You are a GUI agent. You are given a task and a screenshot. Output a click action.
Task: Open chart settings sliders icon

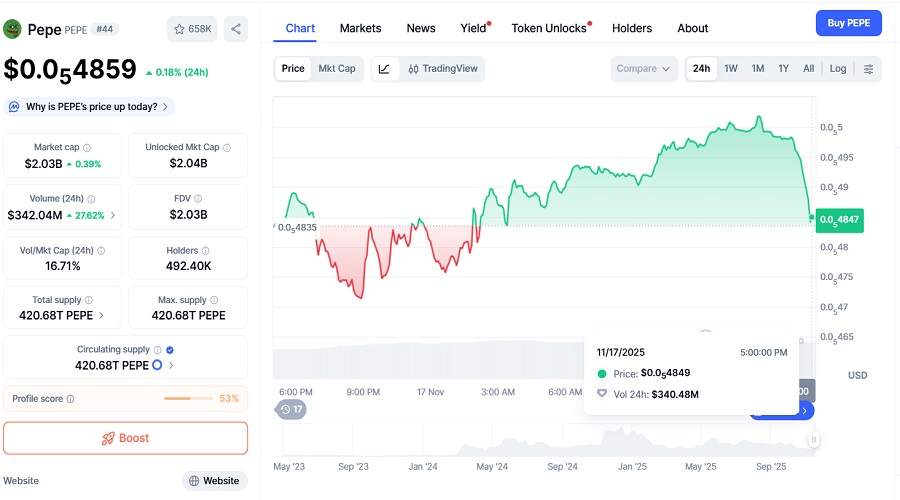tap(868, 69)
